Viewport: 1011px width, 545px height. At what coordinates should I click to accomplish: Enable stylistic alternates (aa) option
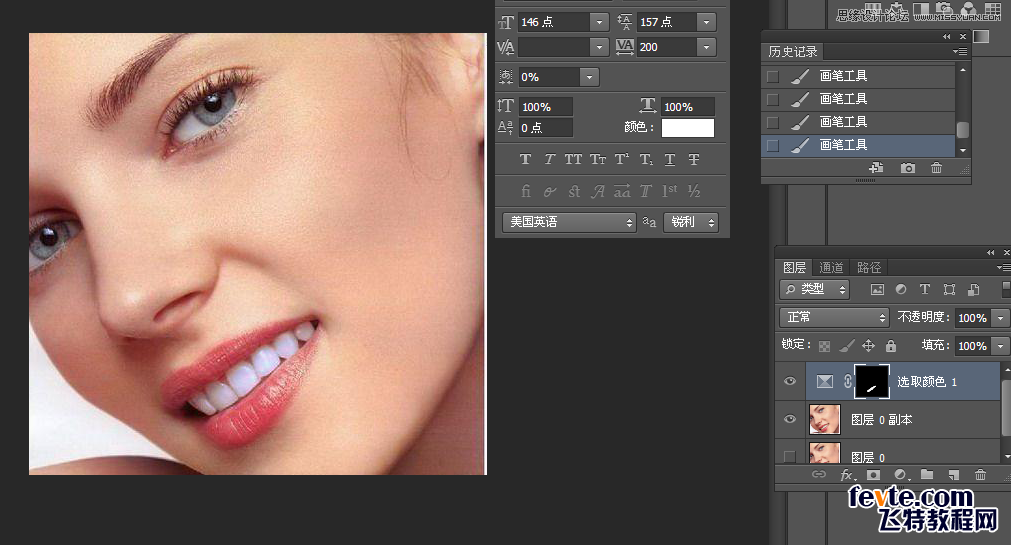point(622,192)
